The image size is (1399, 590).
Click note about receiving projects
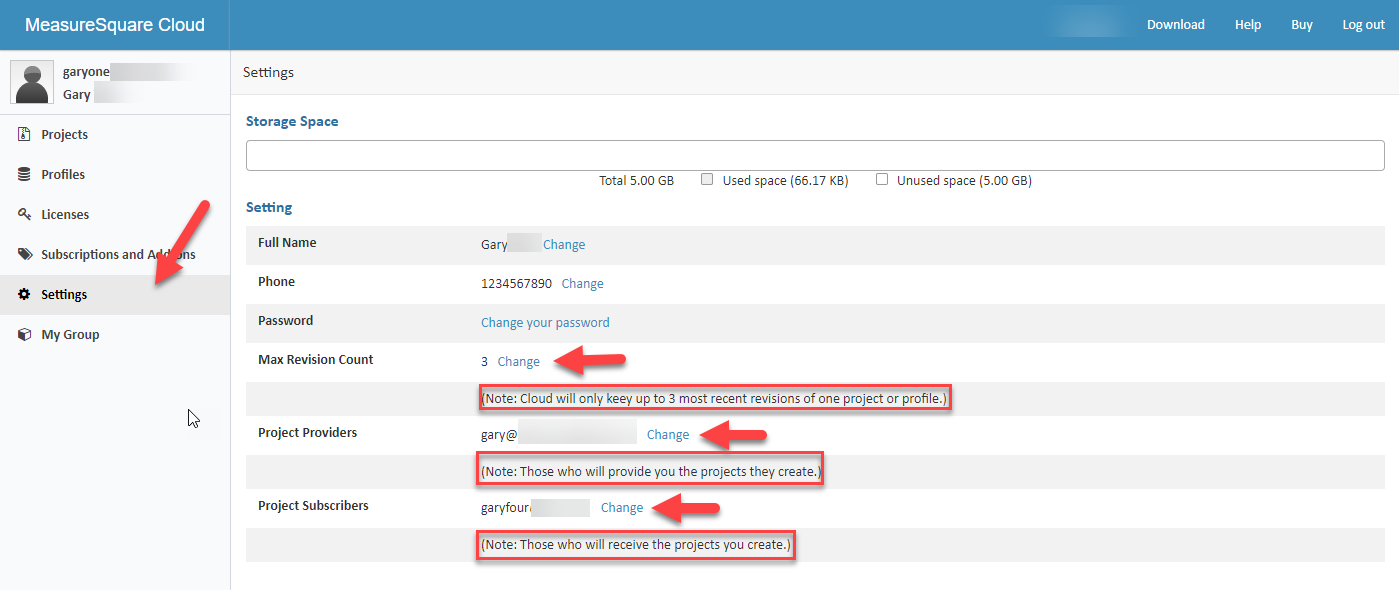click(636, 545)
